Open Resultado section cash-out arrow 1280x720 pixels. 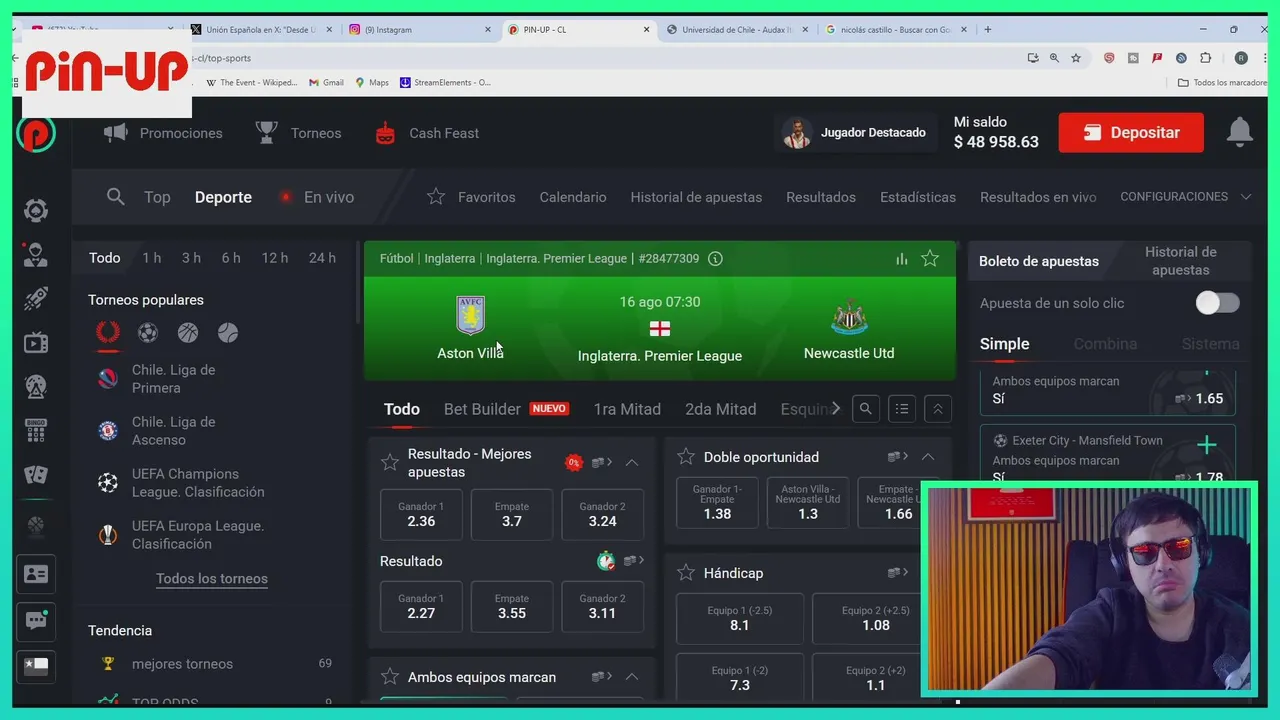634,561
